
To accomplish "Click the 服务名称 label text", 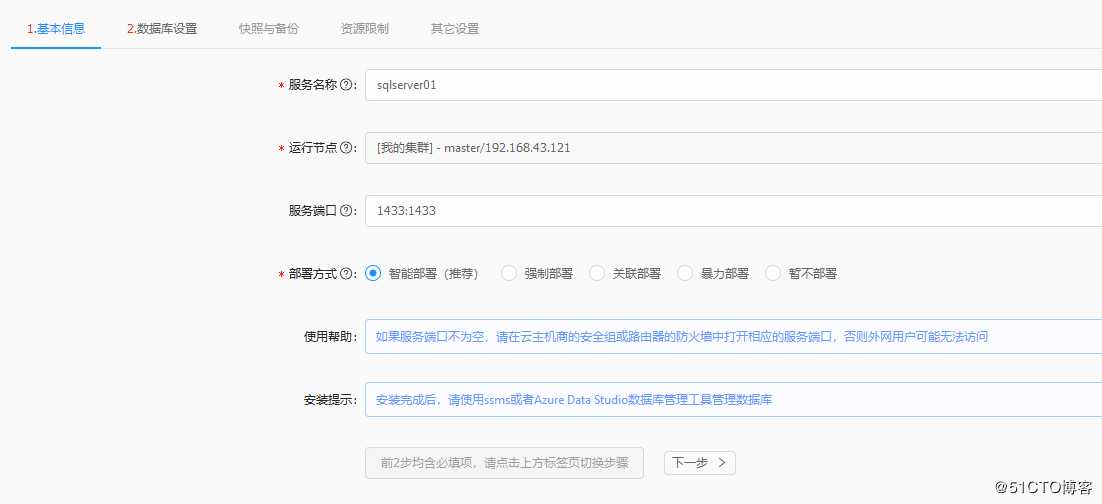I will click(x=313, y=85).
